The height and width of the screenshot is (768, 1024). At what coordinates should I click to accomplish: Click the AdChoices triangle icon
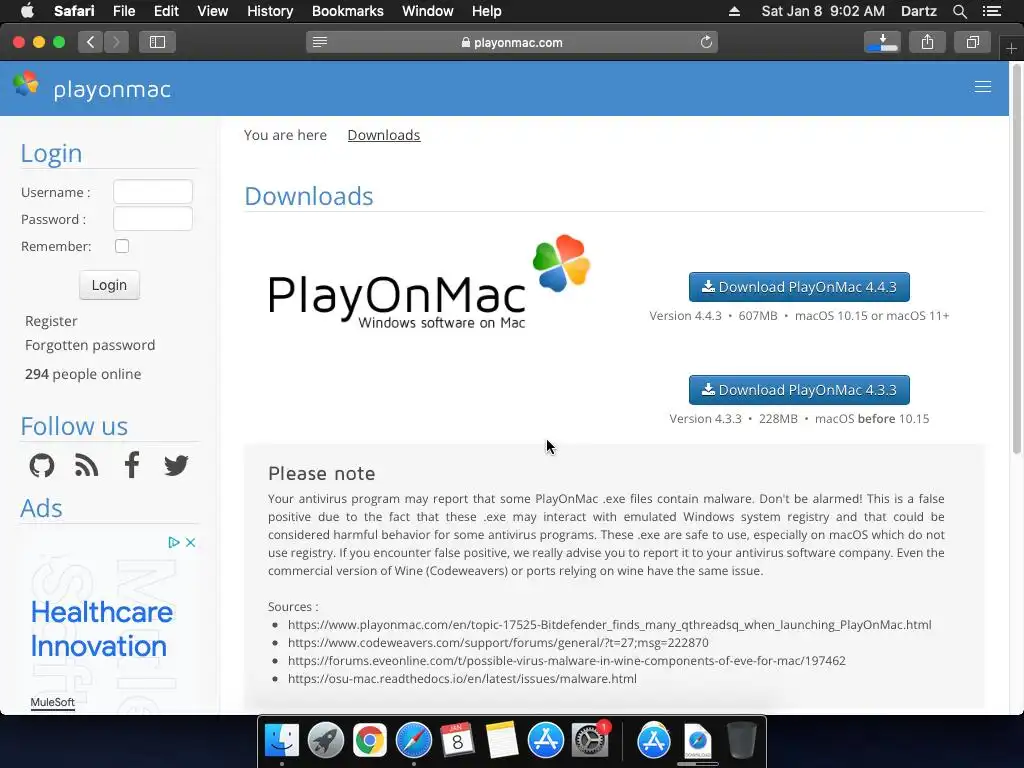point(174,542)
